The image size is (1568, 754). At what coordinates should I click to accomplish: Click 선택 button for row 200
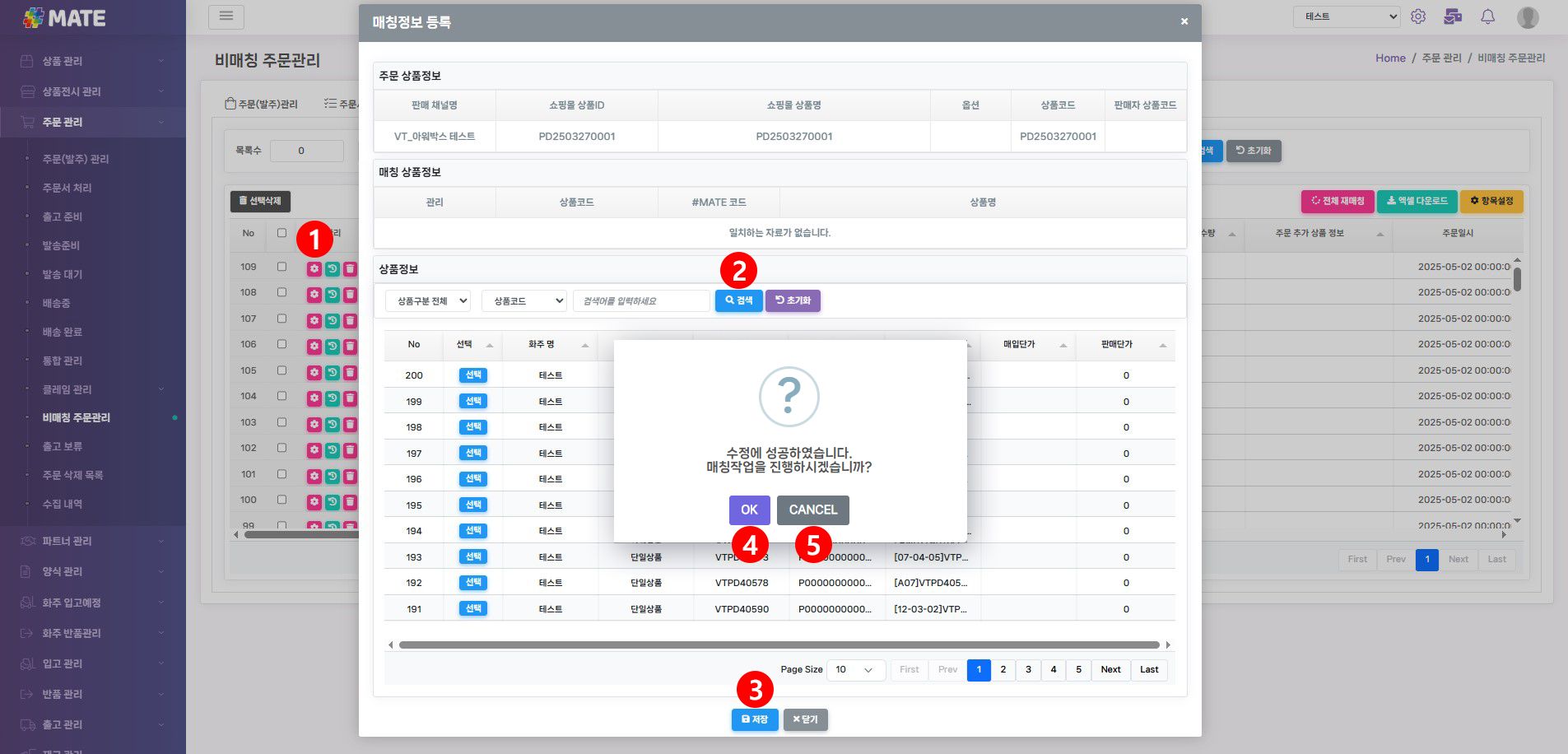(x=473, y=375)
